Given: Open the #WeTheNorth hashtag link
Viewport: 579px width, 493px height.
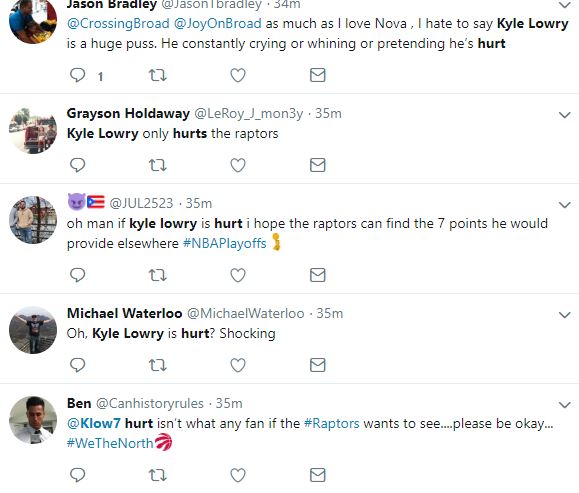Looking at the screenshot, I should pyautogui.click(x=110, y=443).
